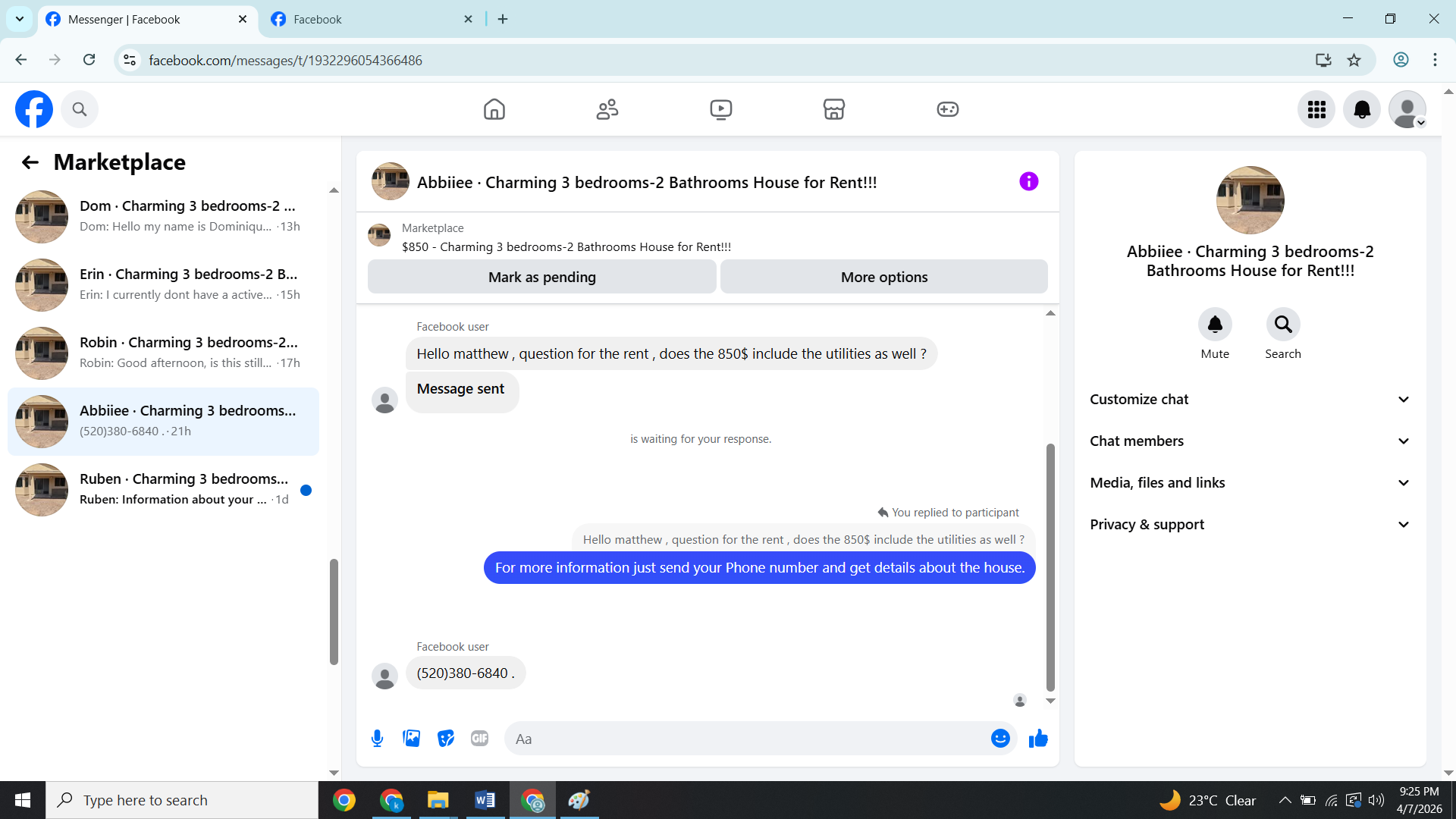The height and width of the screenshot is (819, 1456).
Task: Toggle the purple conversation info button
Action: tap(1028, 181)
